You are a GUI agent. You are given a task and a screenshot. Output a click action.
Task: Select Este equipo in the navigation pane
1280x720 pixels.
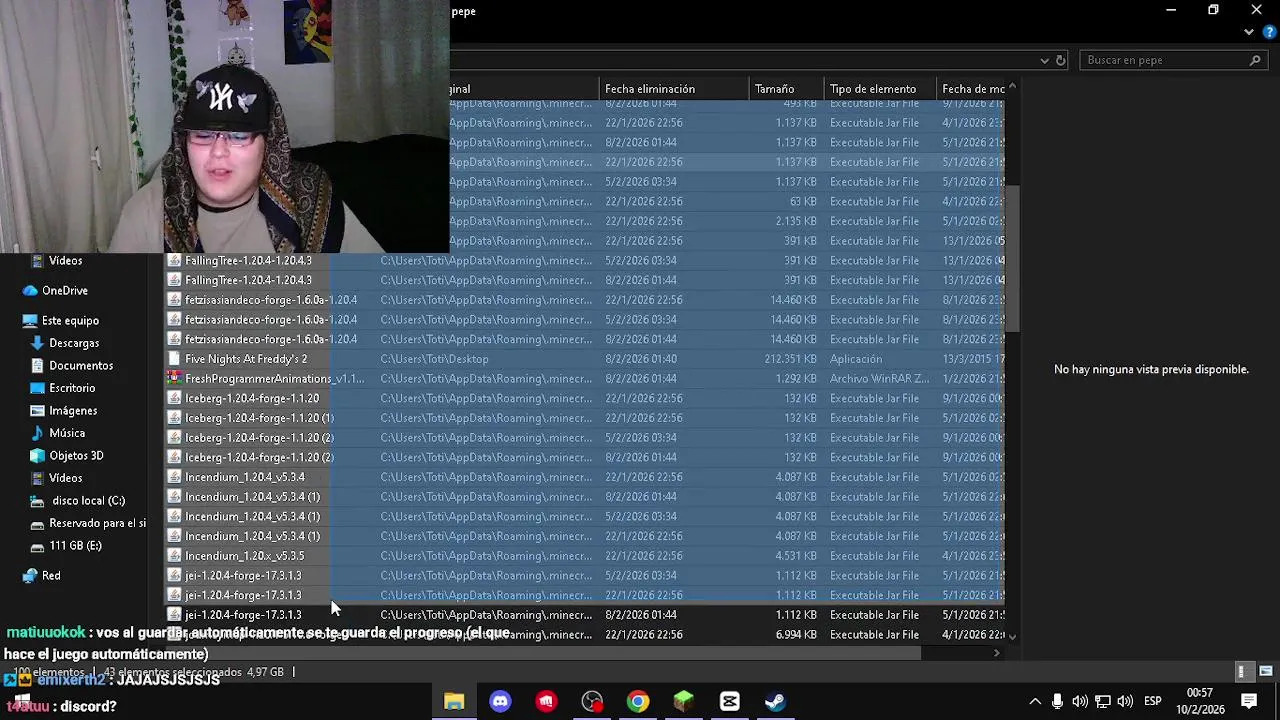[x=70, y=321]
